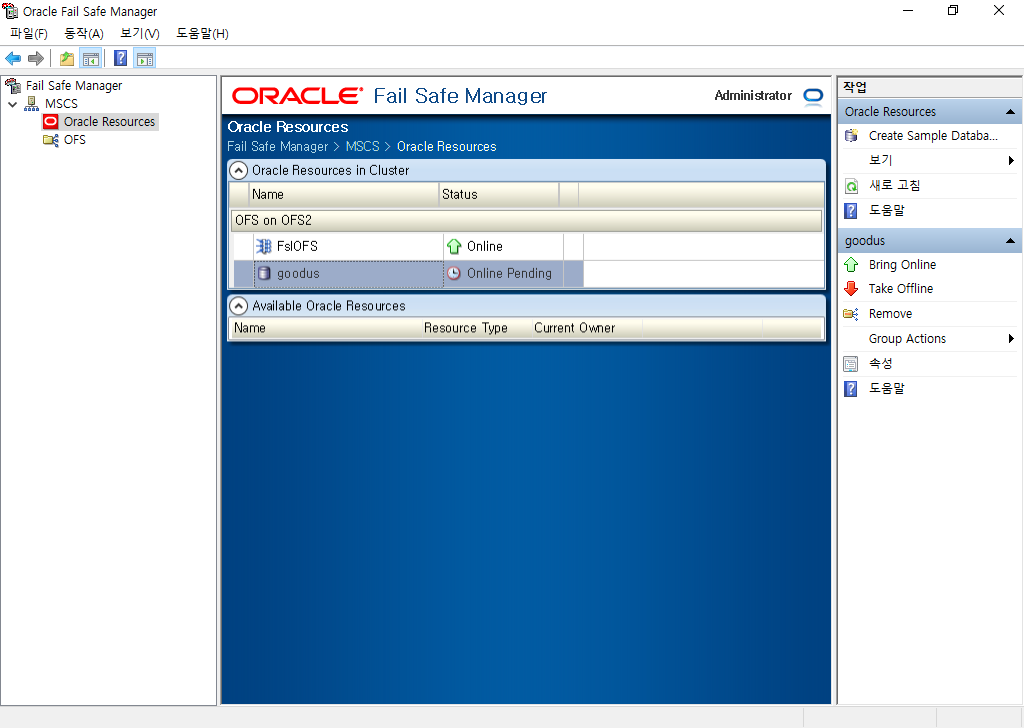Viewport: 1024px width, 728px height.
Task: Sort by the cluster resources Name column header
Action: click(x=344, y=195)
